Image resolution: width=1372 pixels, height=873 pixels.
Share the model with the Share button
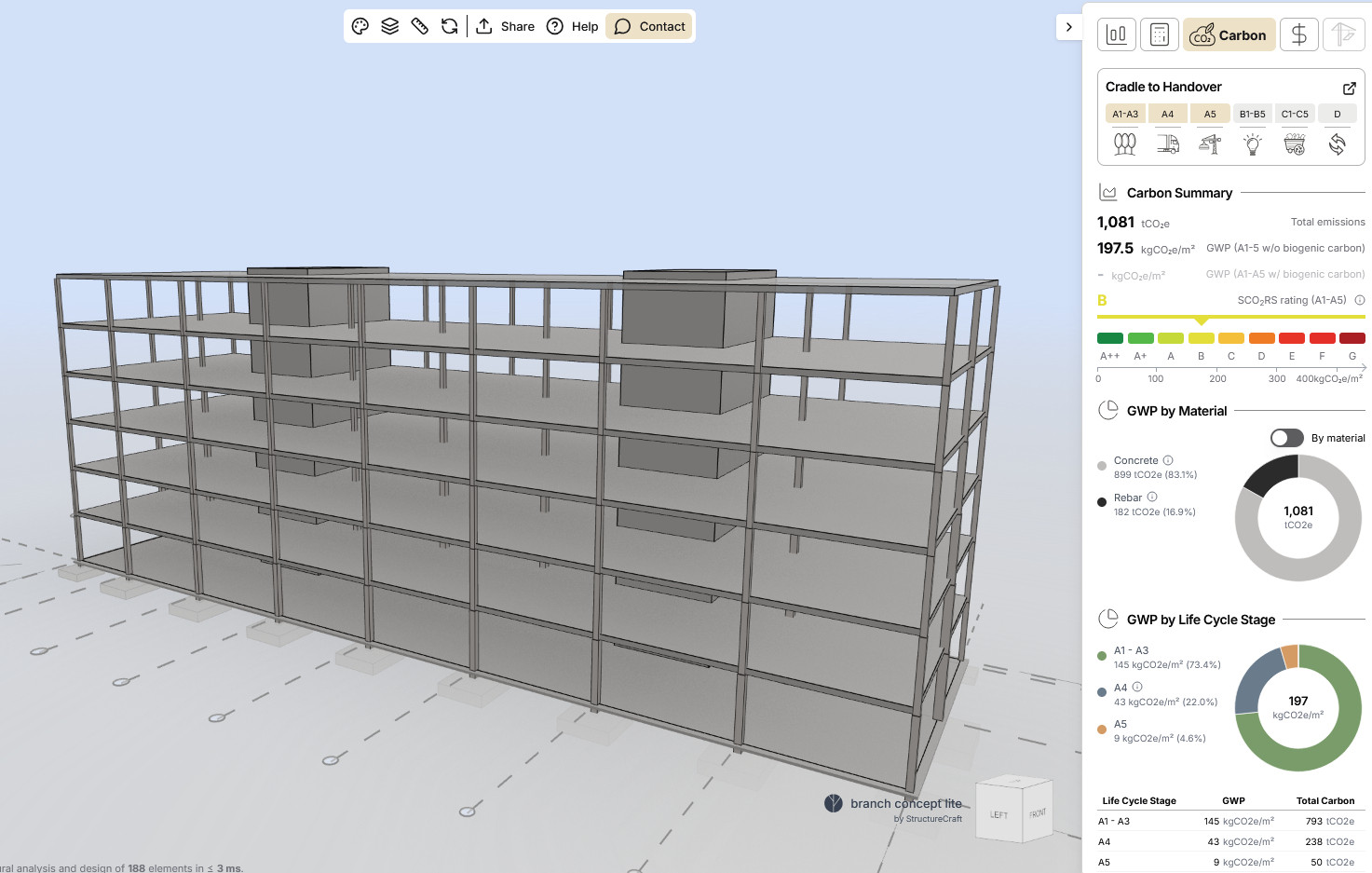click(x=505, y=26)
